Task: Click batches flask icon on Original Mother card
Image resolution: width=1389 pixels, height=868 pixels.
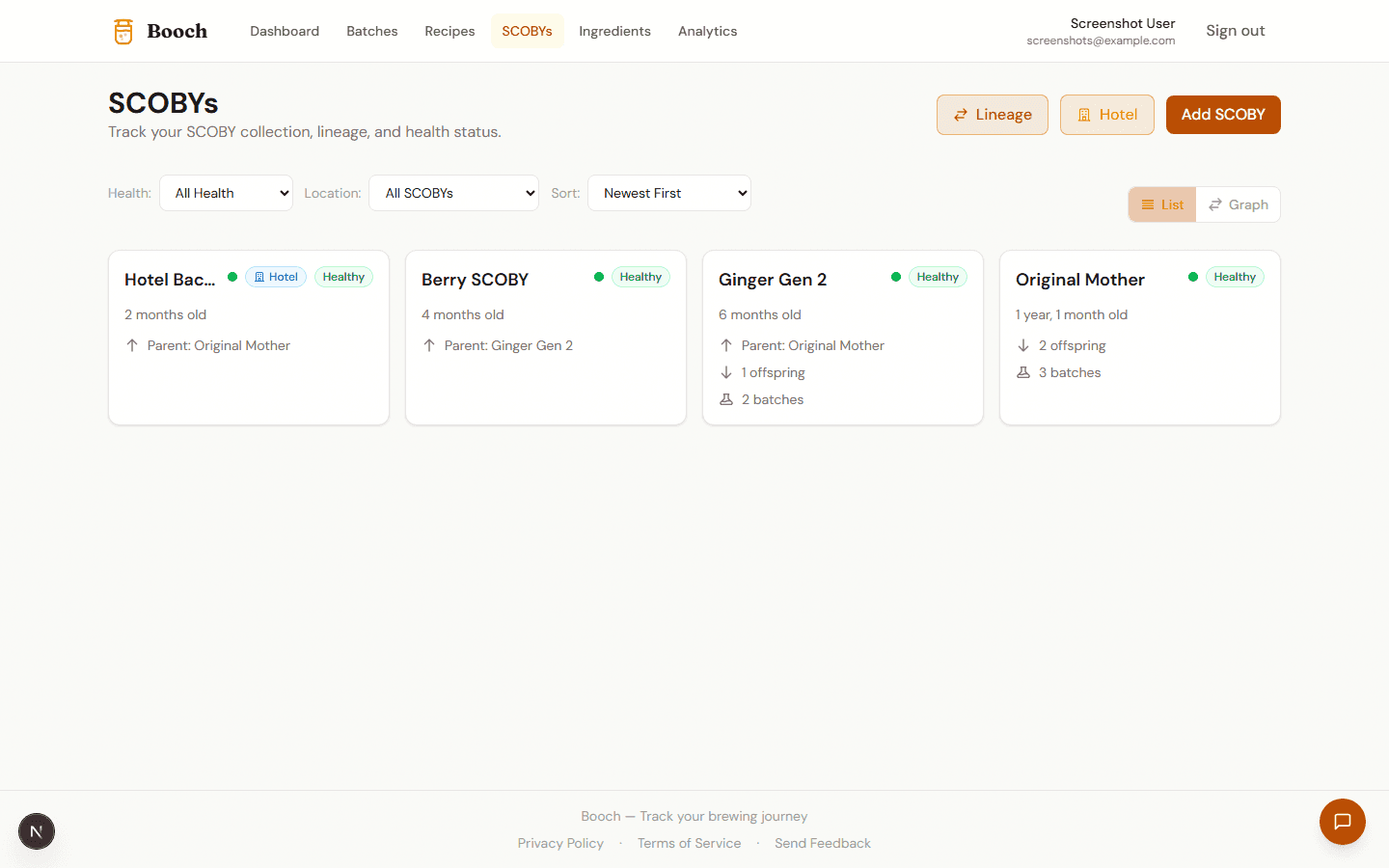Action: click(1023, 372)
